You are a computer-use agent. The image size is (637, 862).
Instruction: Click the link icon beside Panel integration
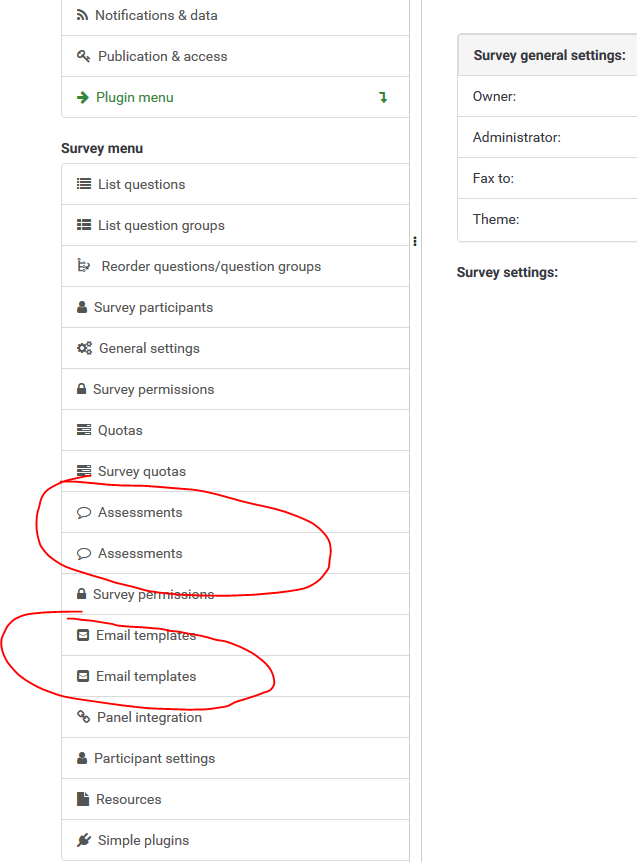pyautogui.click(x=84, y=717)
